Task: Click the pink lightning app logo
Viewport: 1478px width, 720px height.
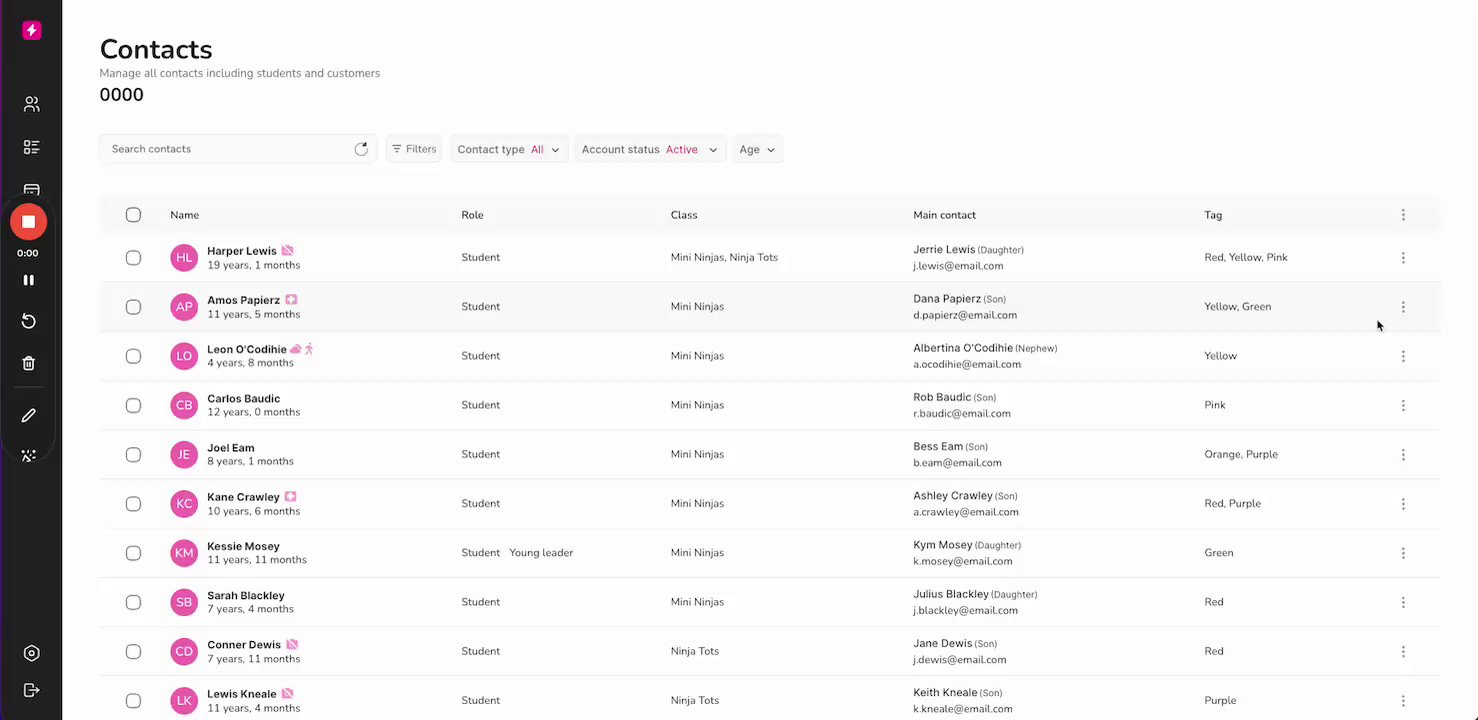Action: 31,31
